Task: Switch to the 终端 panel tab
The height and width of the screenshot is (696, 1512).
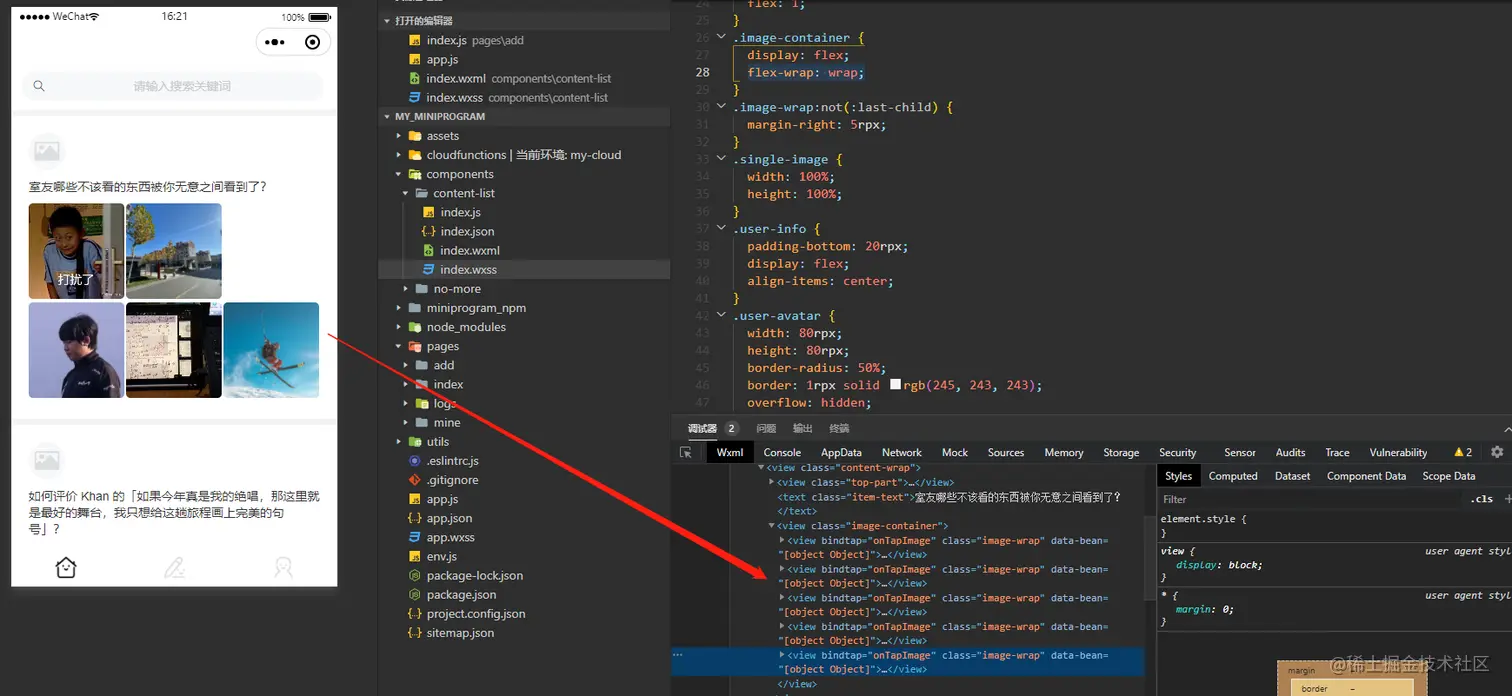Action: 839,428
